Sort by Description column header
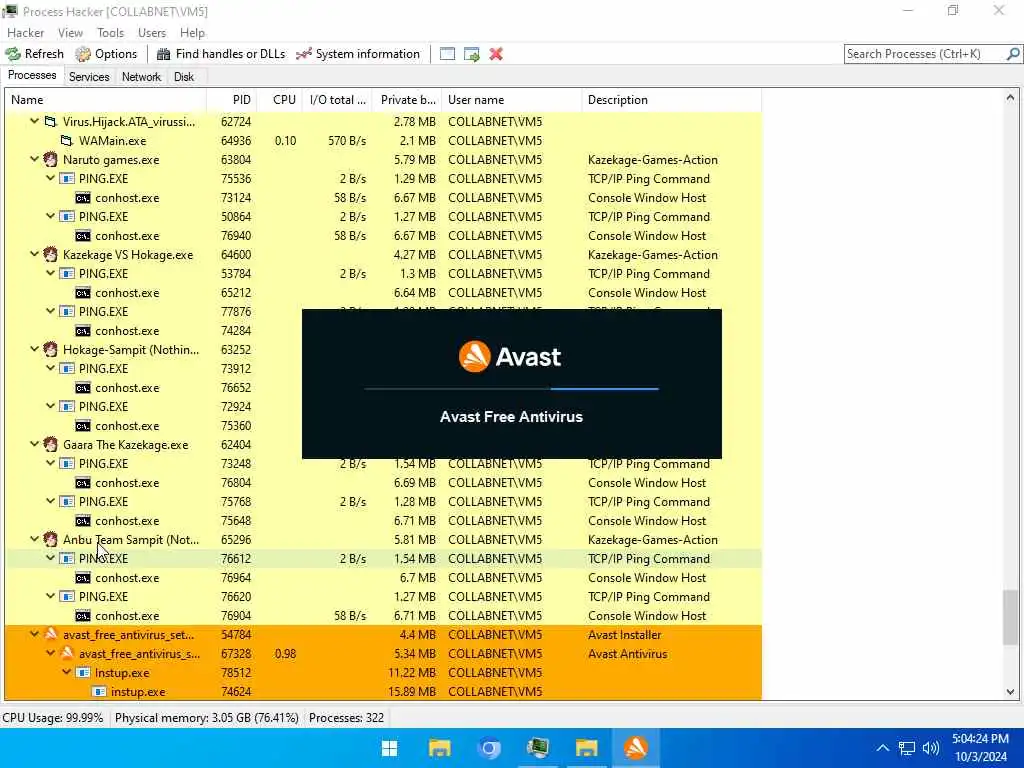 pos(671,100)
